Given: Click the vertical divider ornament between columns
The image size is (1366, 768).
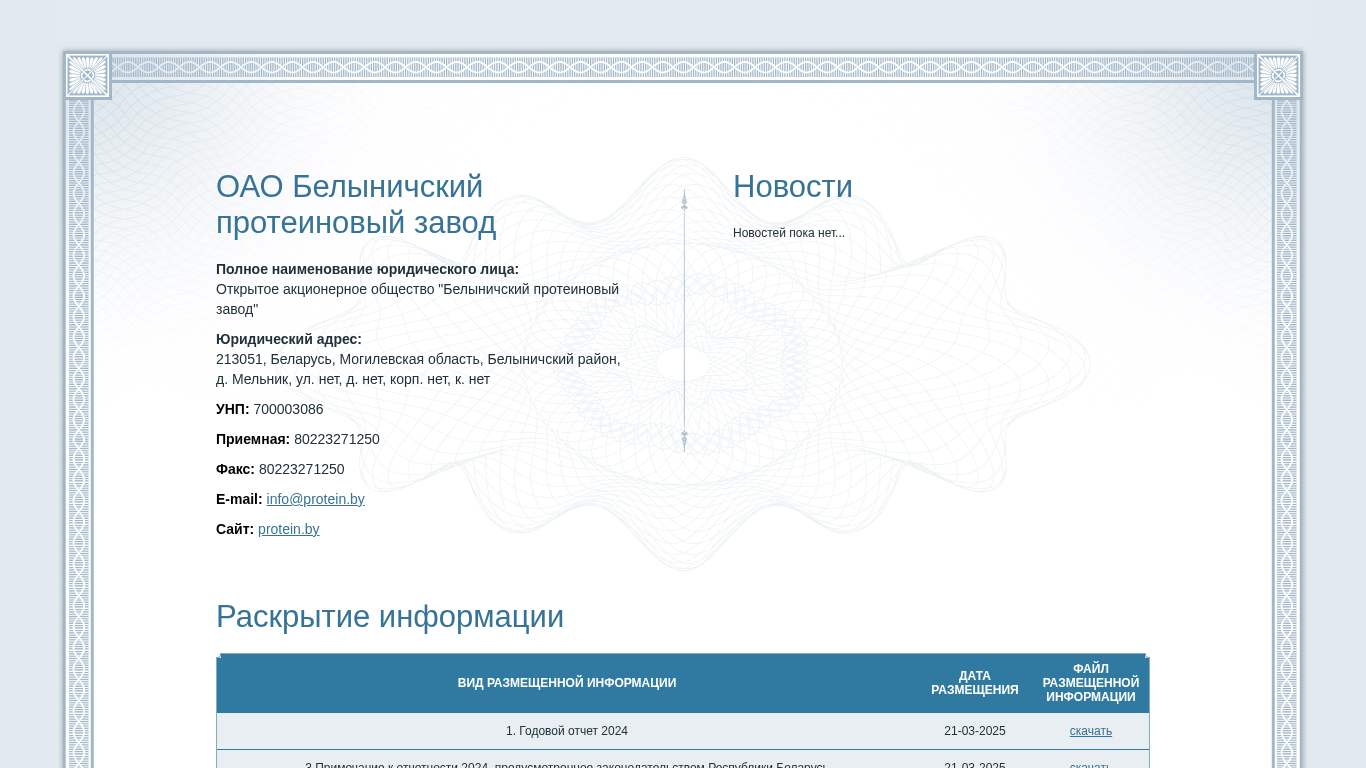Looking at the screenshot, I should pyautogui.click(x=684, y=320).
